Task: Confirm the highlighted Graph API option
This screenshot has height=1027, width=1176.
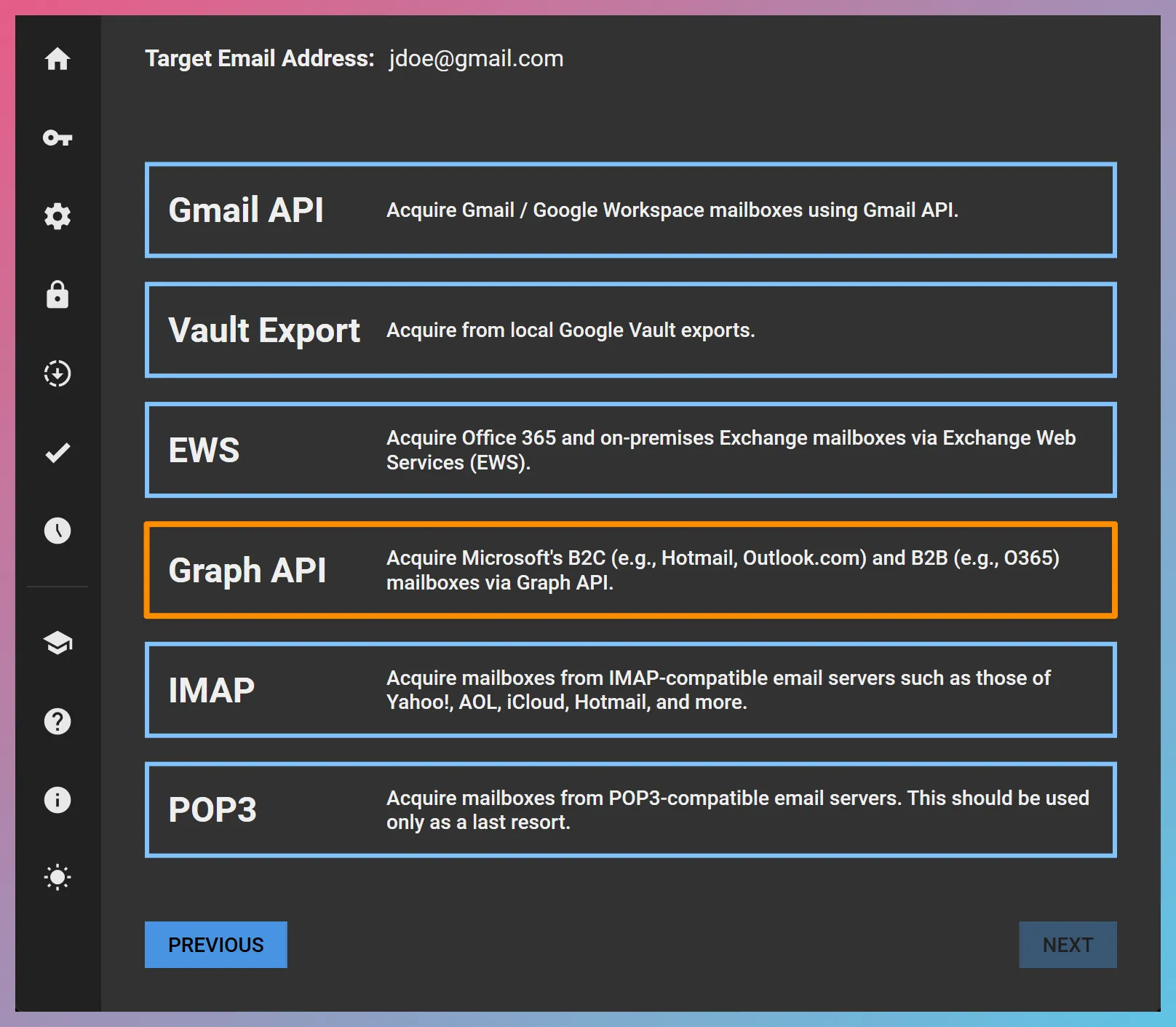Action: pyautogui.click(x=631, y=570)
